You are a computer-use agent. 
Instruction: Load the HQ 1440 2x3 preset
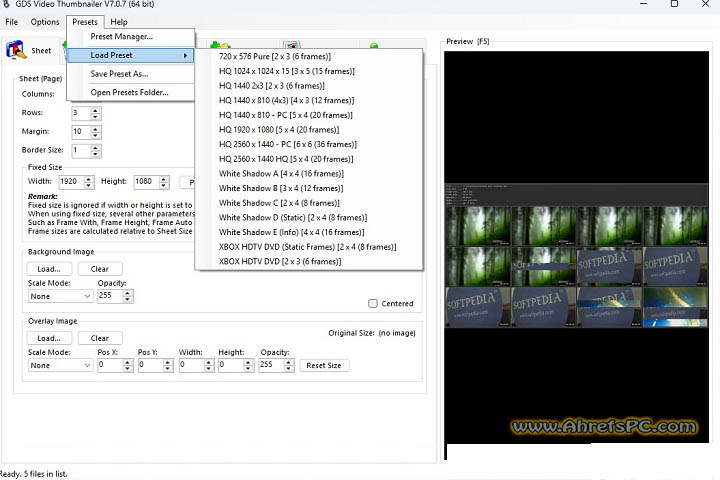(309, 86)
